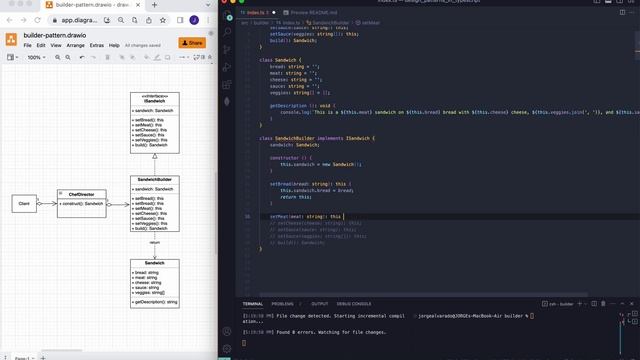Screen dimensions: 640x360
Task: Click the purple profile avatar in Chrome
Action: [194, 20]
